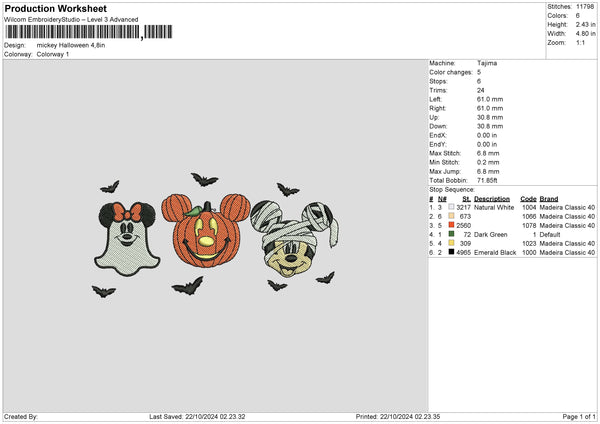Click the Zoom value 1:1

(x=580, y=42)
